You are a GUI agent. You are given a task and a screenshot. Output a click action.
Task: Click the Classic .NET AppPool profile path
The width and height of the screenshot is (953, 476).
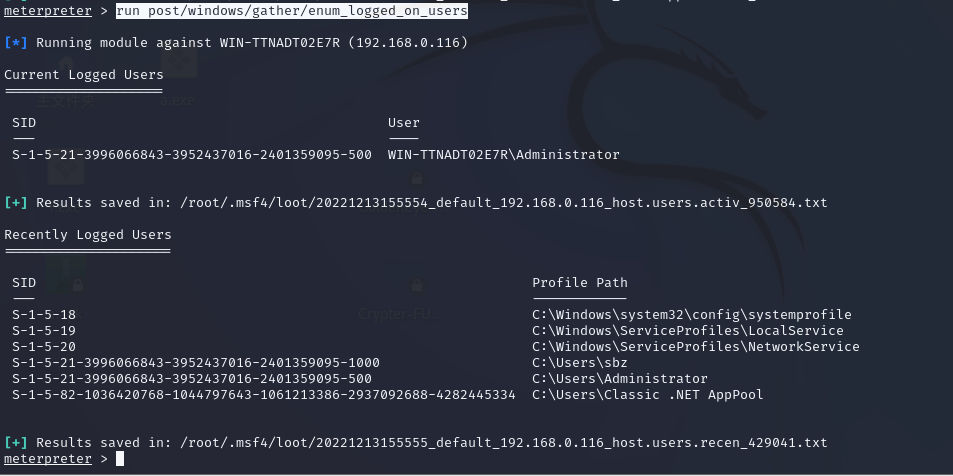pos(648,395)
